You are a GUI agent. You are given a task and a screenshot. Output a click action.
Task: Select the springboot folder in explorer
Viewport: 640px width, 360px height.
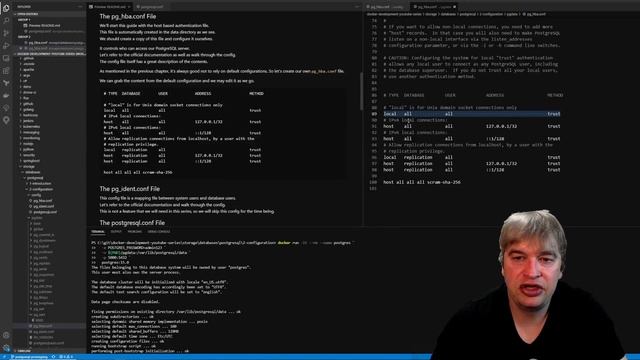coord(31,161)
